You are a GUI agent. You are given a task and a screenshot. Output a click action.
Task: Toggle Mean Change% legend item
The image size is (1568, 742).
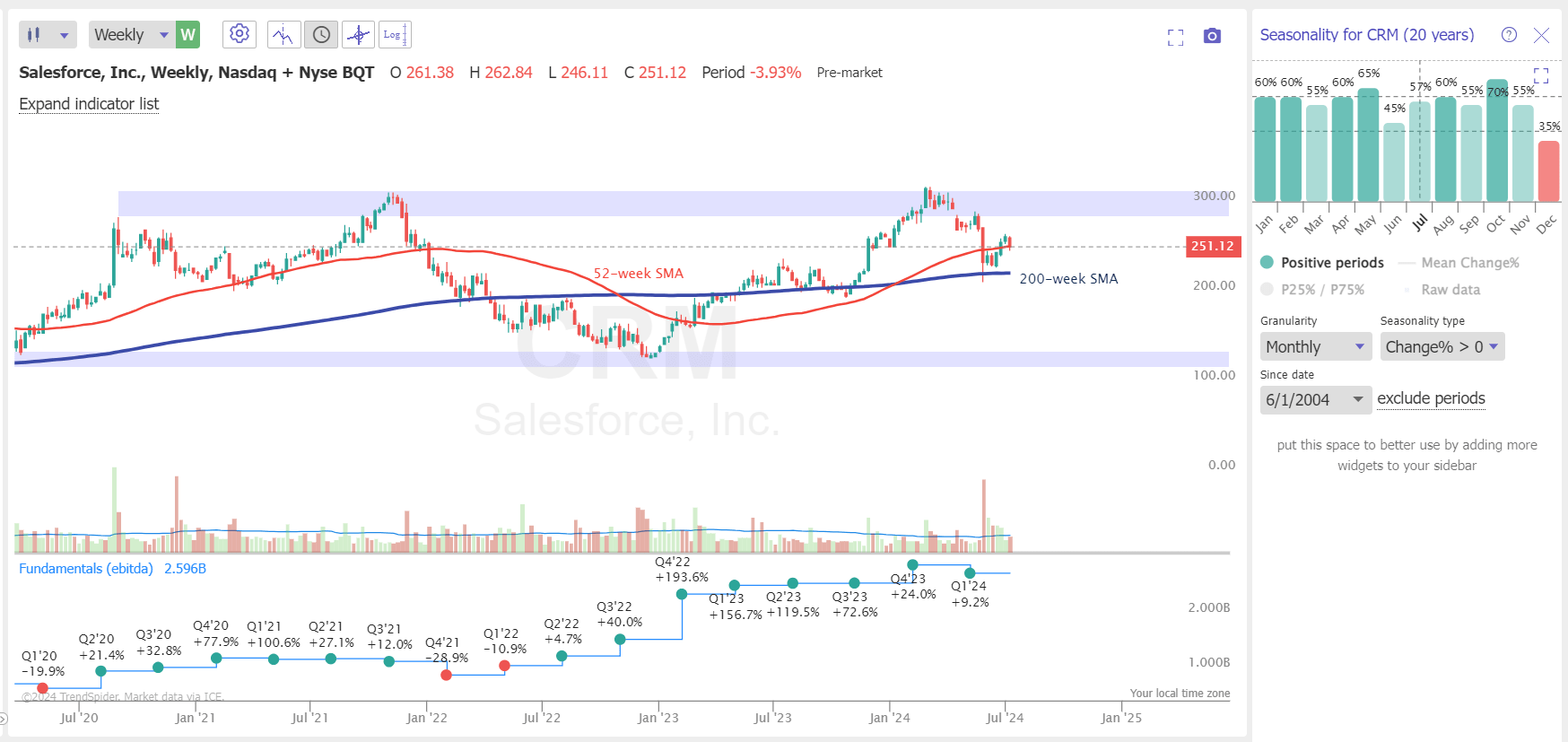point(1459,263)
